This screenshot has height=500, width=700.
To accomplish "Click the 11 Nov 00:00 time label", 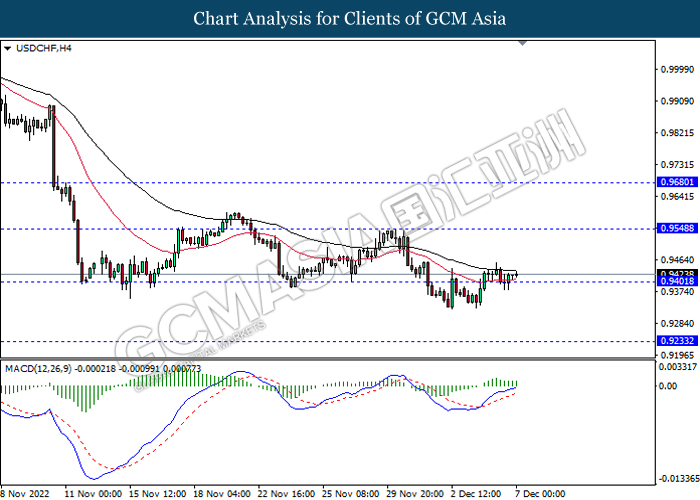I will [x=93, y=494].
